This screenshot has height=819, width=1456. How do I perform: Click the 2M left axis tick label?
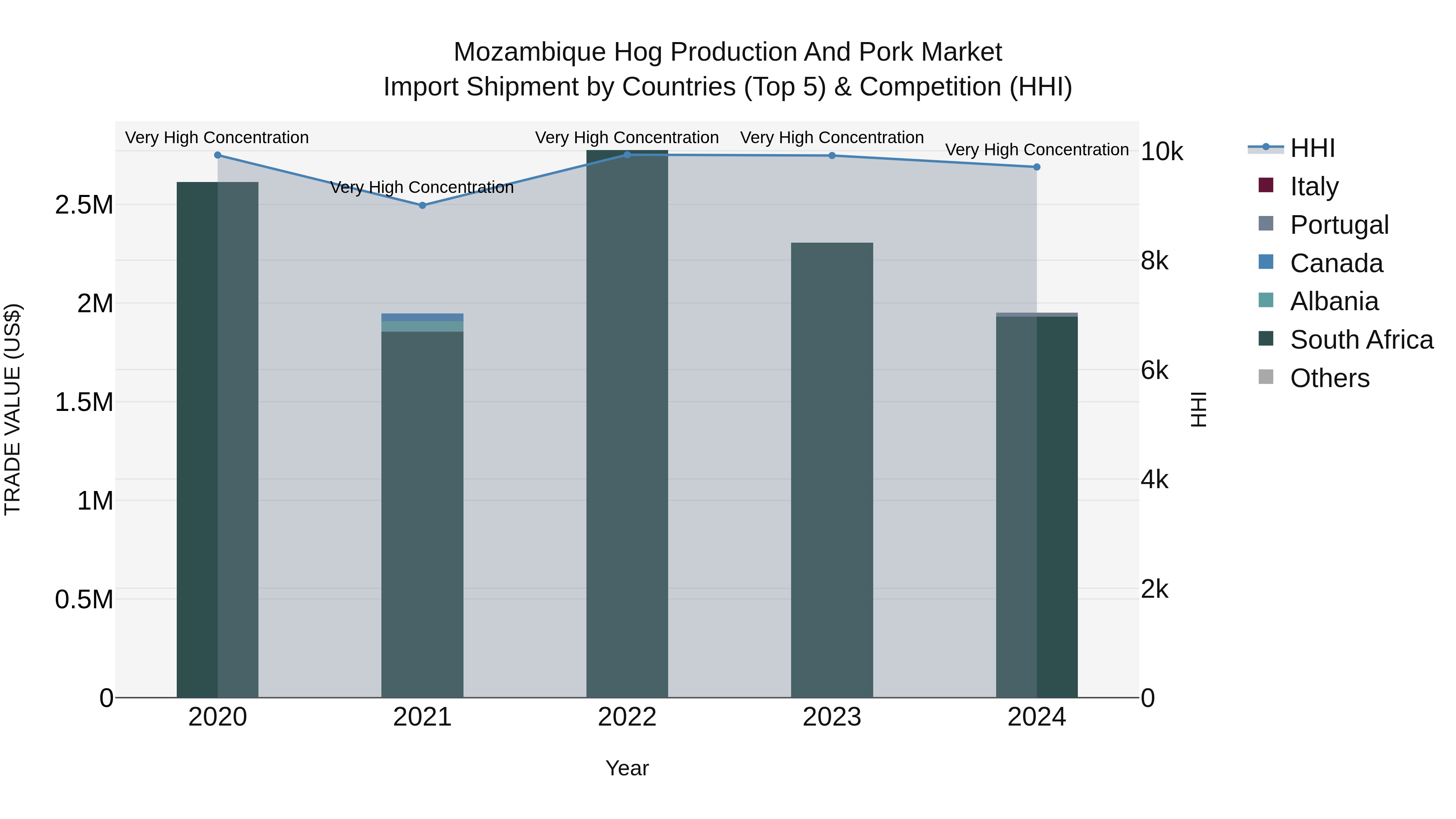pyautogui.click(x=95, y=303)
